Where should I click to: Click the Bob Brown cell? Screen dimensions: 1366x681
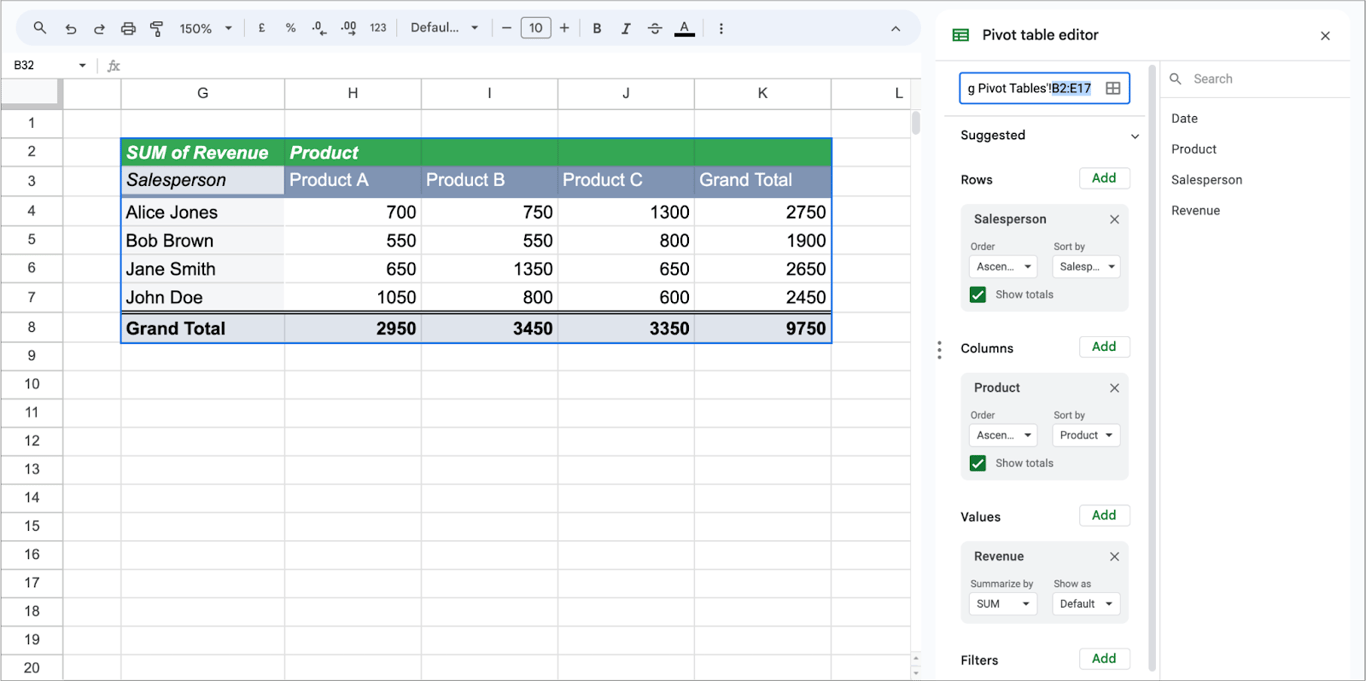203,240
